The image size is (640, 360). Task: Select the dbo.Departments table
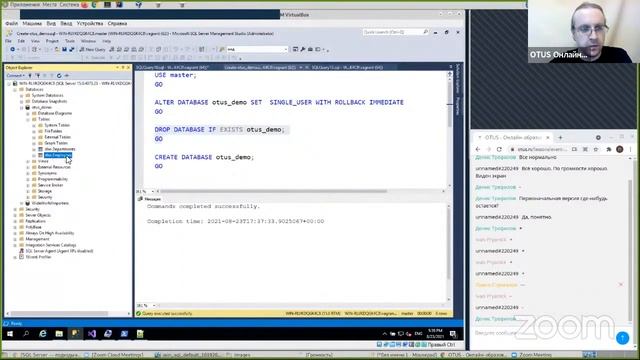tap(60, 149)
